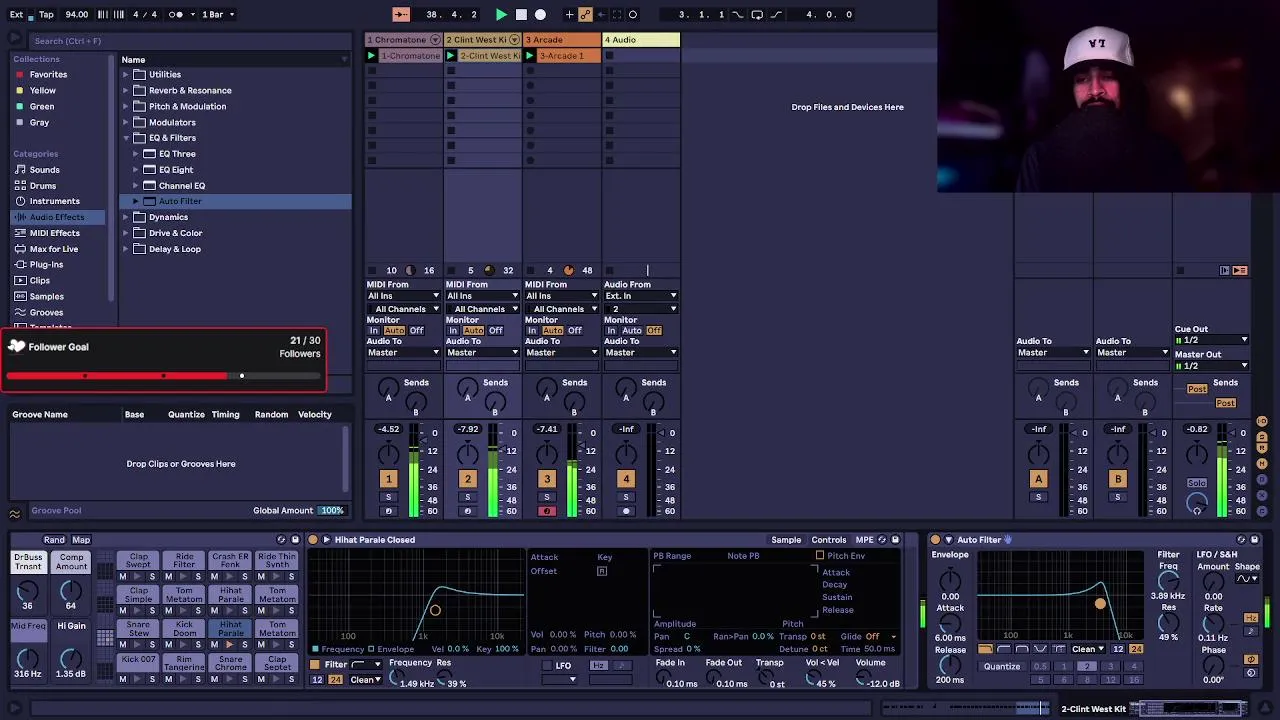The image size is (1280, 720).
Task: Toggle the Ext sync button
Action: pyautogui.click(x=16, y=14)
